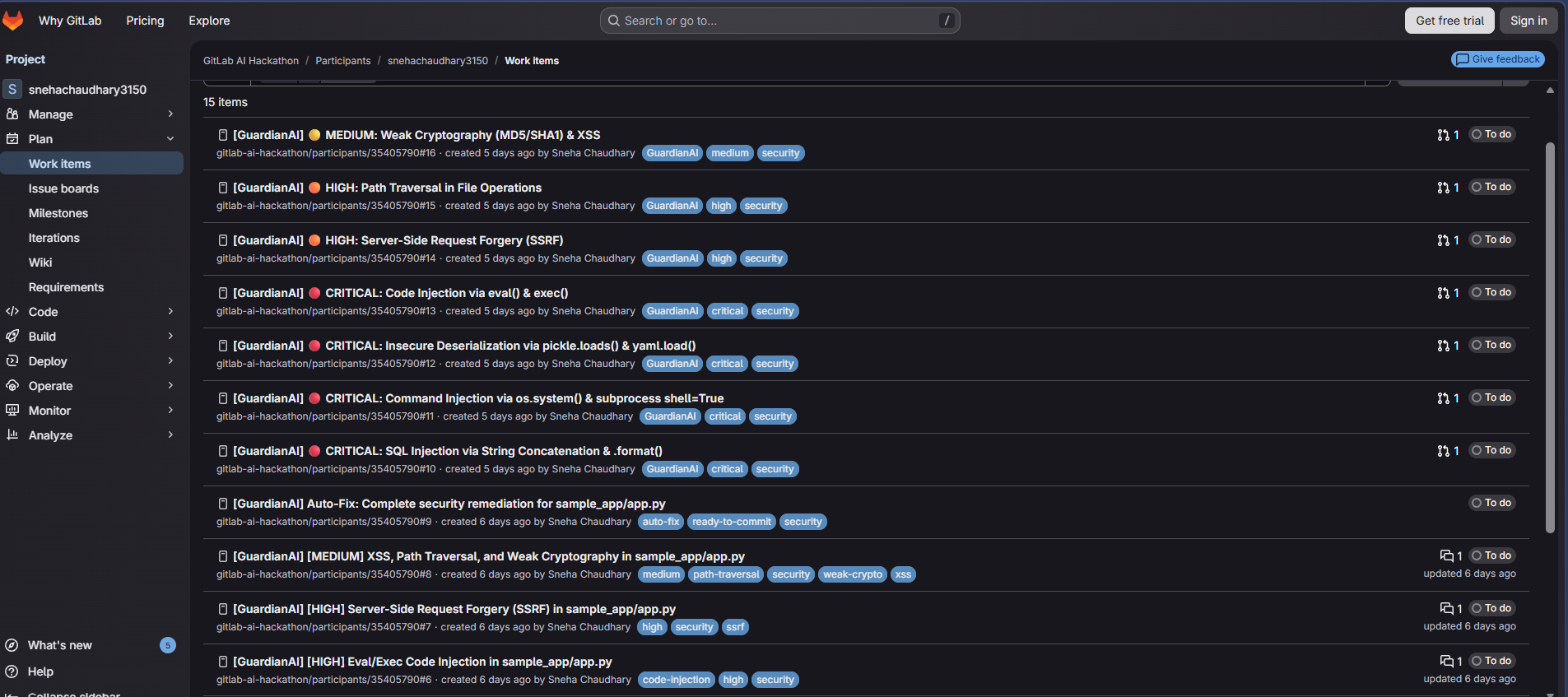Image resolution: width=1568 pixels, height=697 pixels.
Task: Go to Participants breadcrumb
Action: coord(343,61)
